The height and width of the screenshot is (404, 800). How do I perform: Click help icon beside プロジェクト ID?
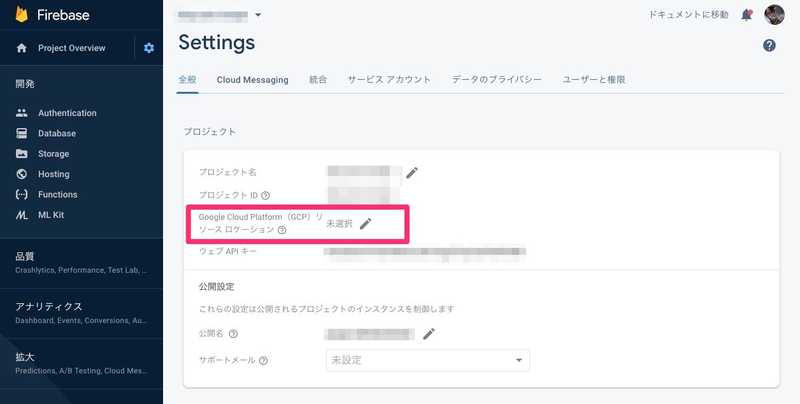(x=265, y=195)
